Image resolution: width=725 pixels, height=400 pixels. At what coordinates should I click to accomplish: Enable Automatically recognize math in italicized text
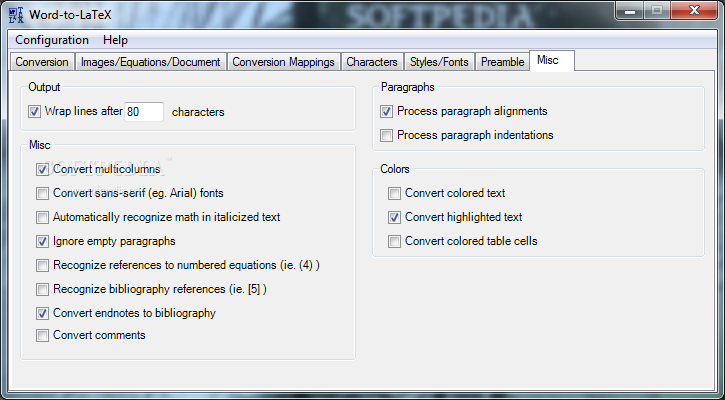(43, 217)
